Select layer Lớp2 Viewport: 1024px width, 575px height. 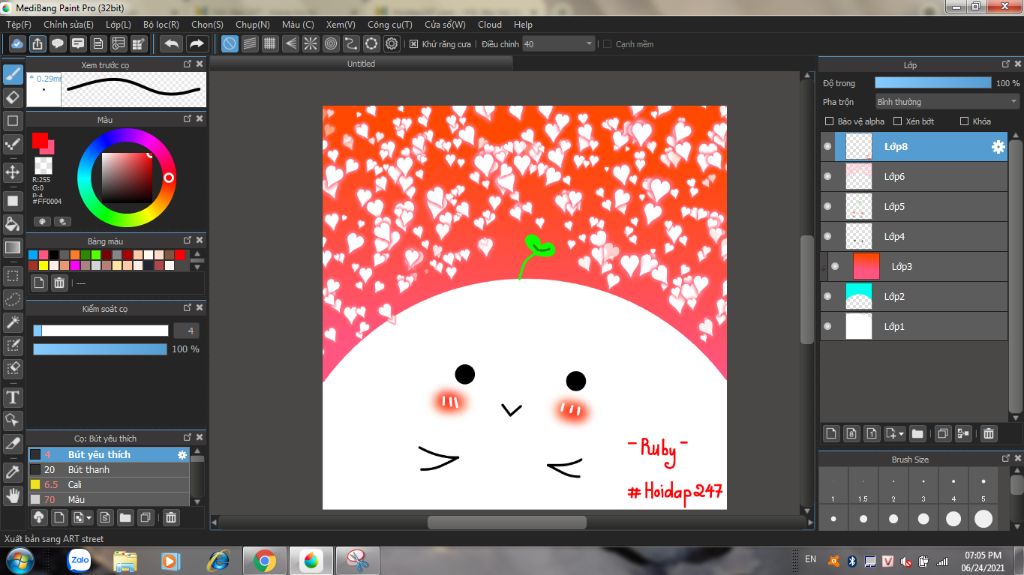tap(914, 297)
